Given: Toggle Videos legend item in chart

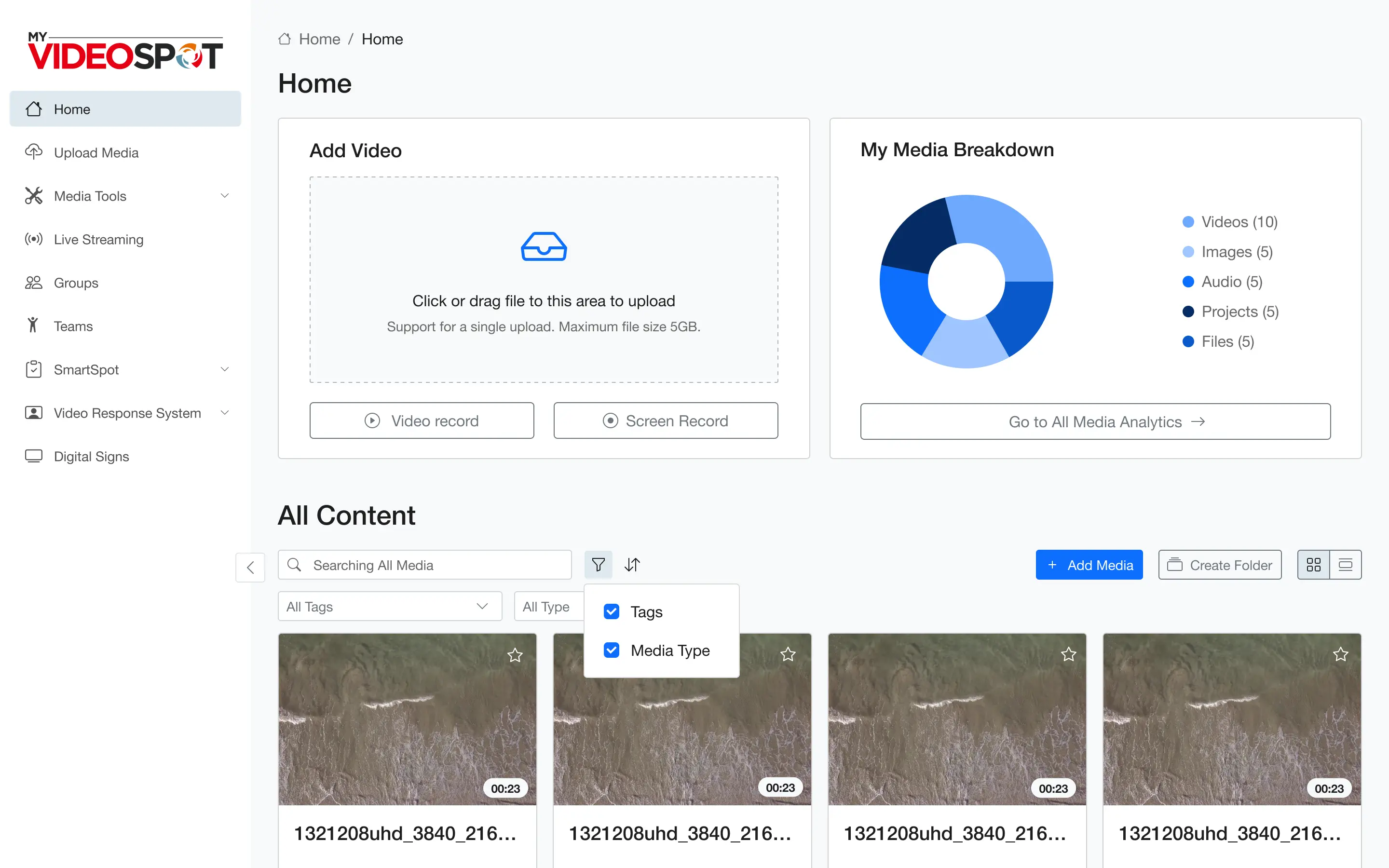Looking at the screenshot, I should (x=1229, y=222).
